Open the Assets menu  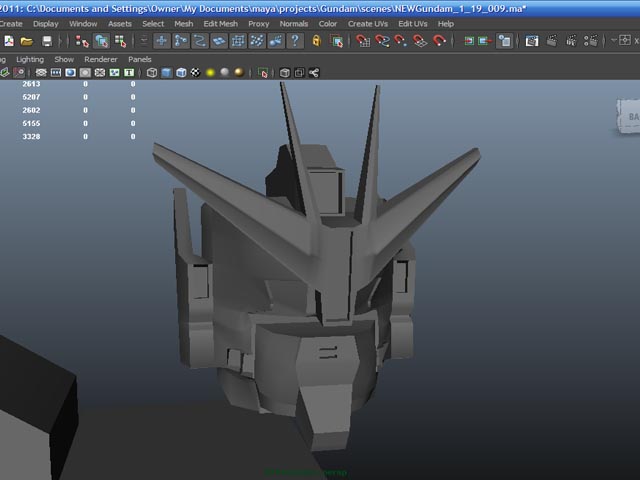pyautogui.click(x=120, y=24)
